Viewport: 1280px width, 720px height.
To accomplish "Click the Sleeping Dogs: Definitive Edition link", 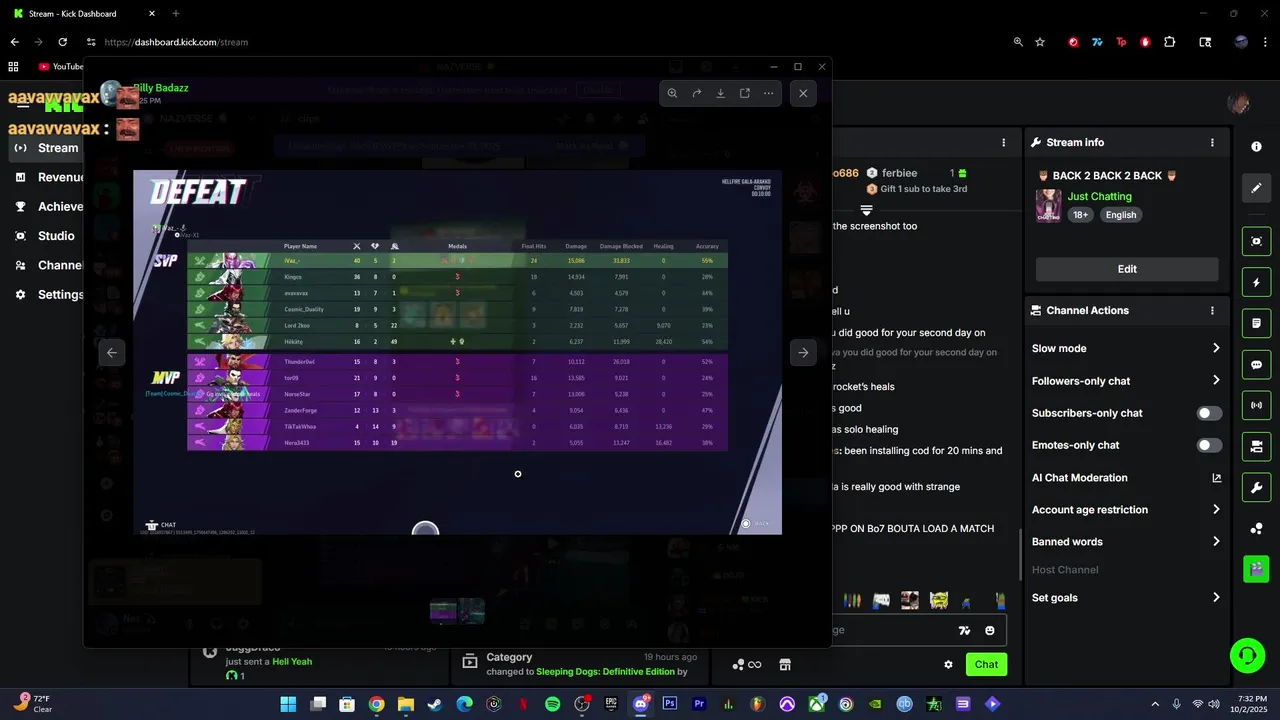I will (606, 672).
